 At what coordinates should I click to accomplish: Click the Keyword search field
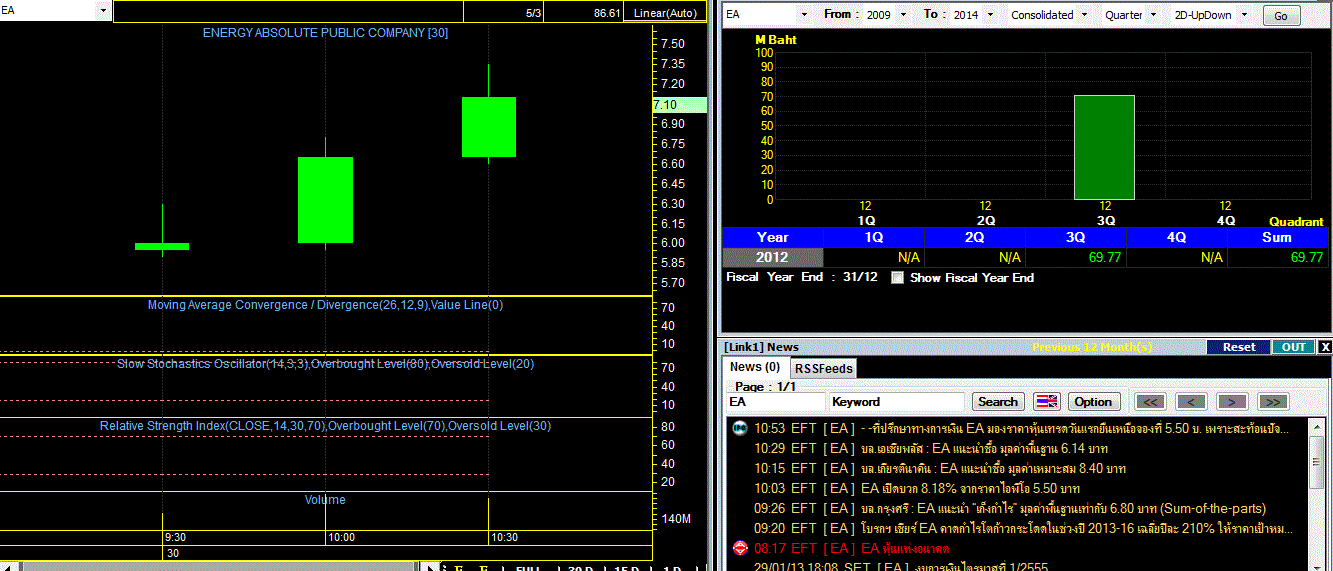(x=897, y=401)
